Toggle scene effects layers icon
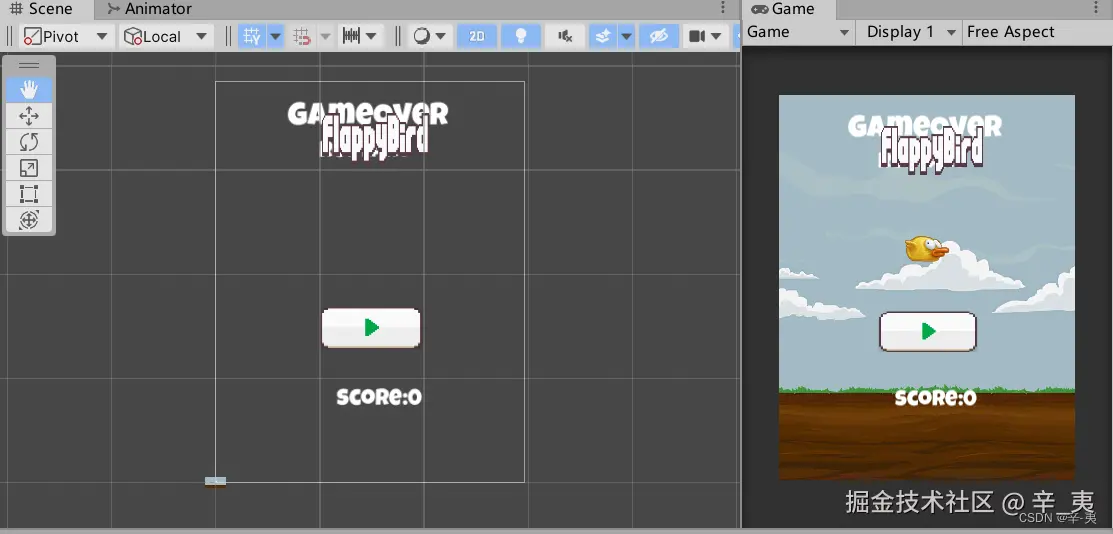The width and height of the screenshot is (1113, 534). click(x=603, y=36)
